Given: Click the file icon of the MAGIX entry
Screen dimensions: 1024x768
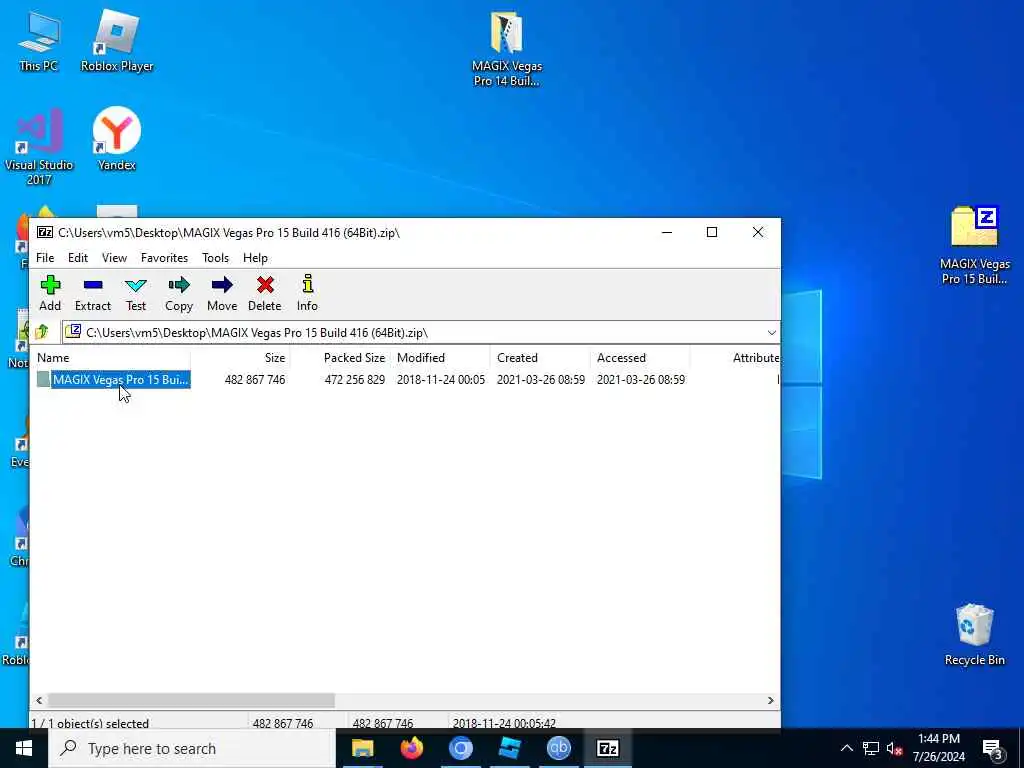Looking at the screenshot, I should point(43,379).
